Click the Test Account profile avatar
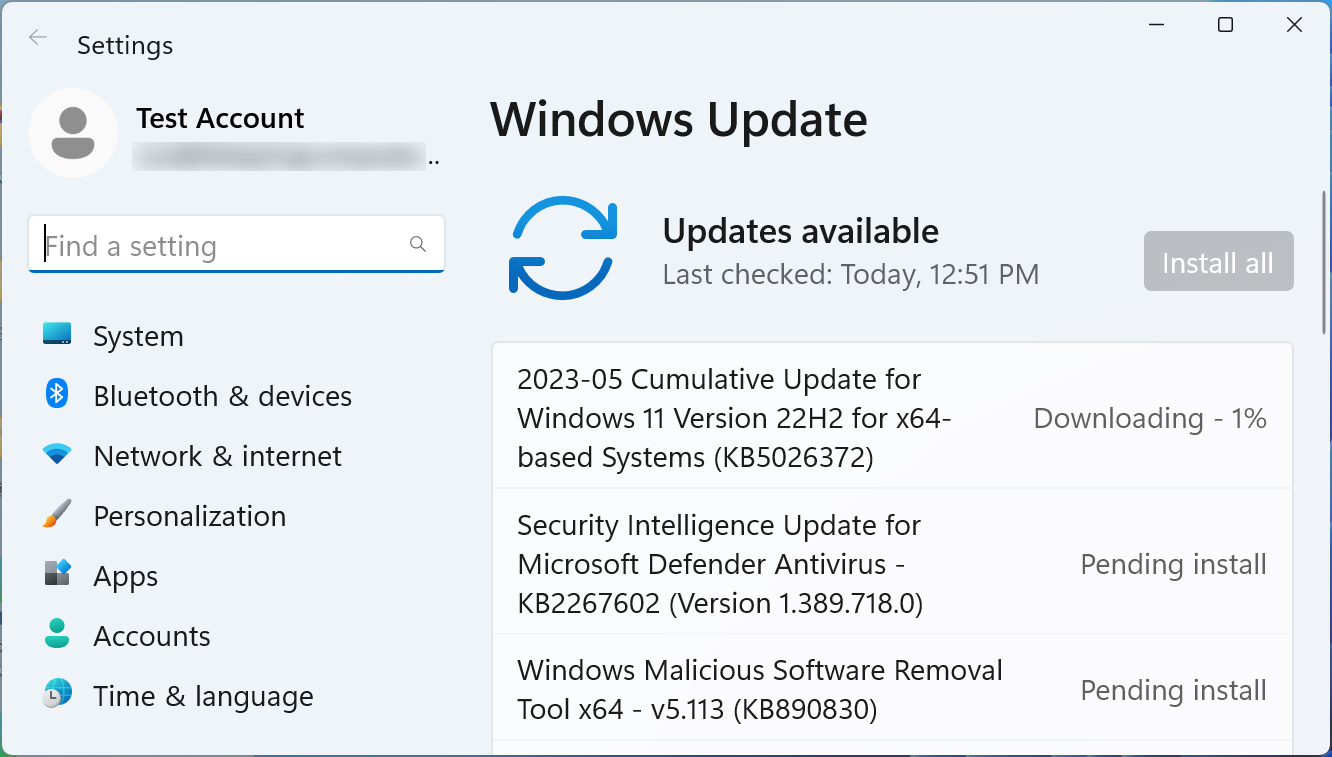The height and width of the screenshot is (757, 1332). tap(73, 133)
